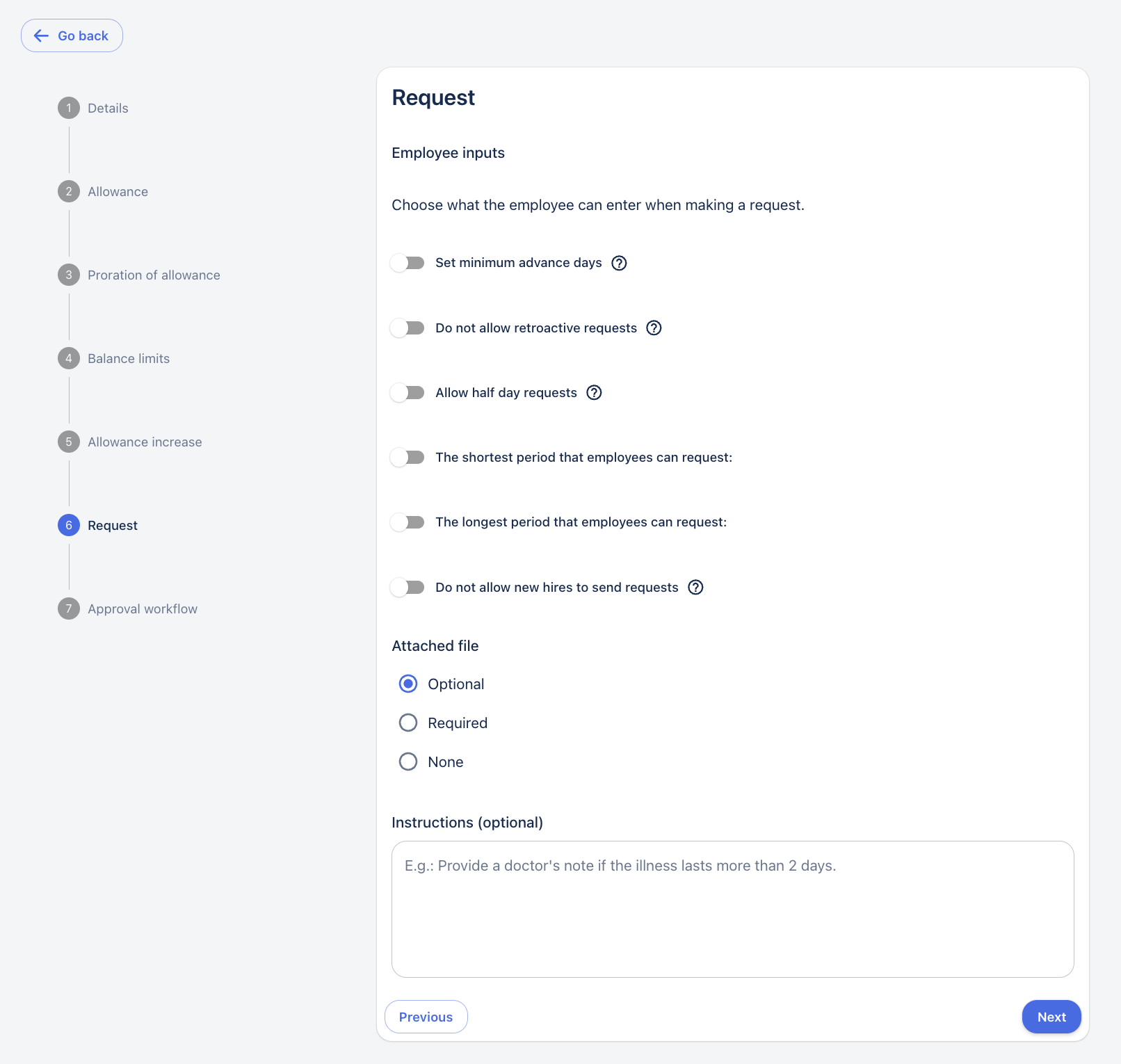Select None for attached file

408,761
